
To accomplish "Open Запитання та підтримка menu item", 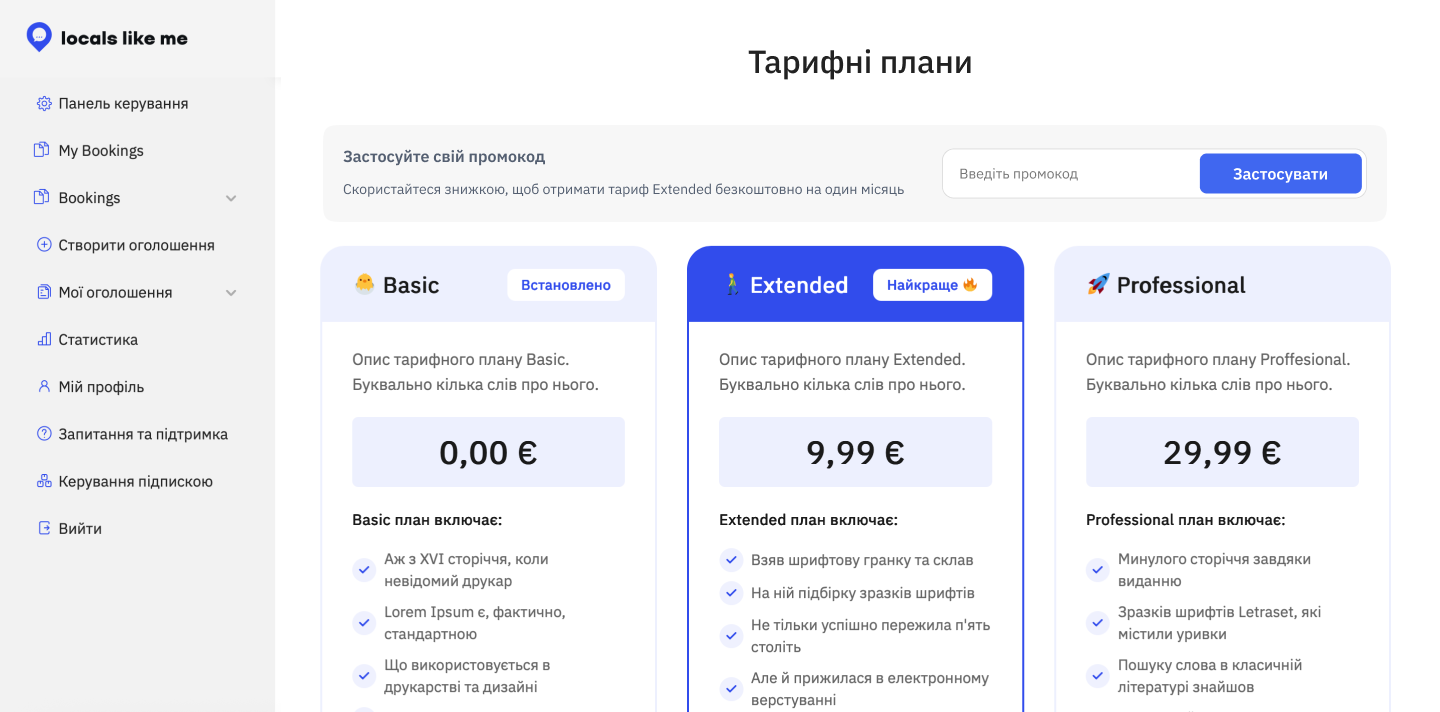I will [143, 434].
